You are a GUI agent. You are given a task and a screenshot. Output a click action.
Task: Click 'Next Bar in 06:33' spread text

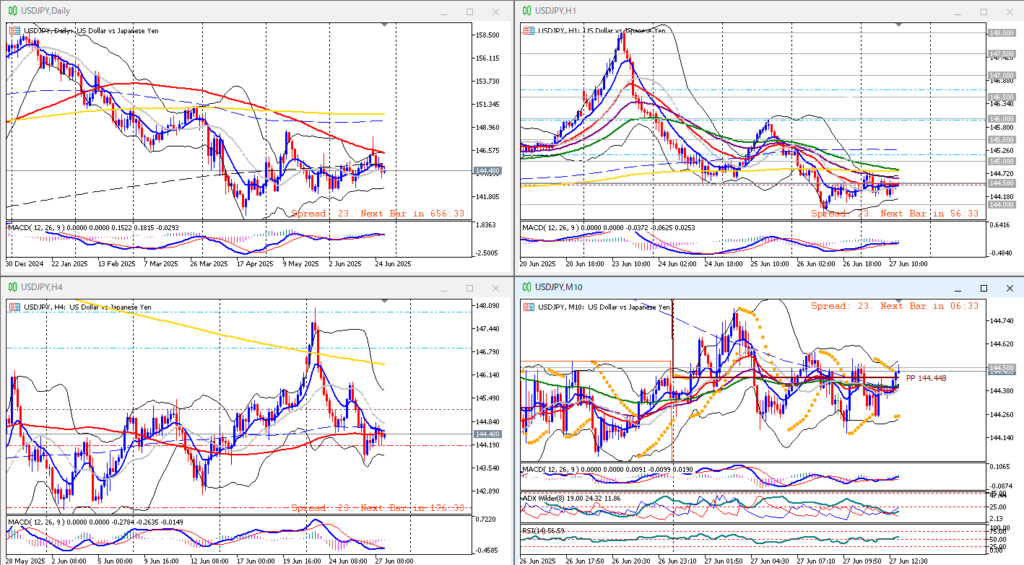pos(930,306)
